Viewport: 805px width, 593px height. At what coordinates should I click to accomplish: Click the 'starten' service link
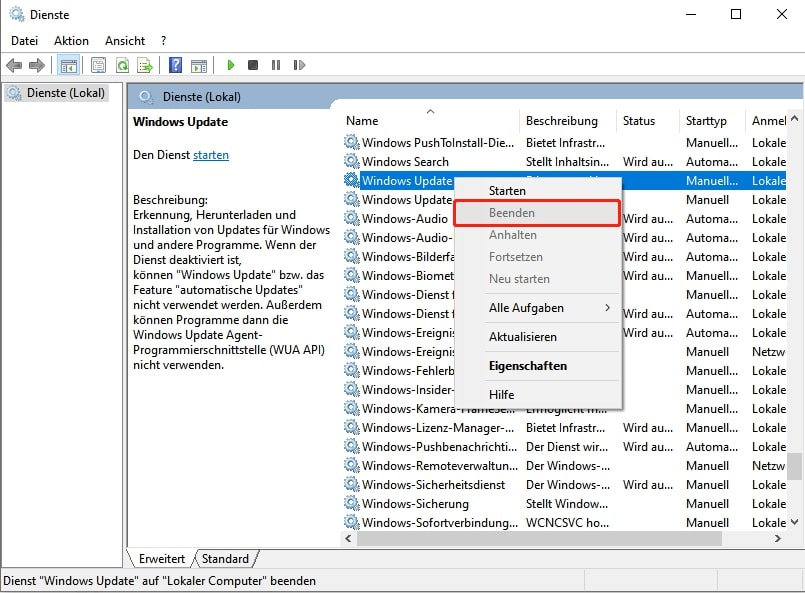click(210, 155)
